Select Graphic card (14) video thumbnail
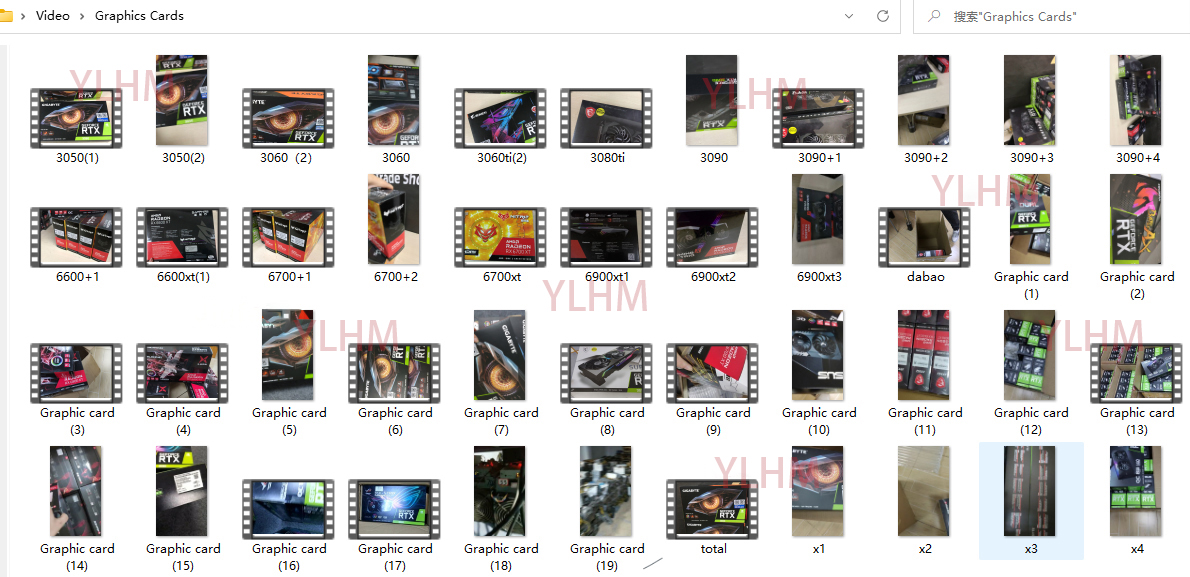The image size is (1190, 577). click(x=76, y=491)
